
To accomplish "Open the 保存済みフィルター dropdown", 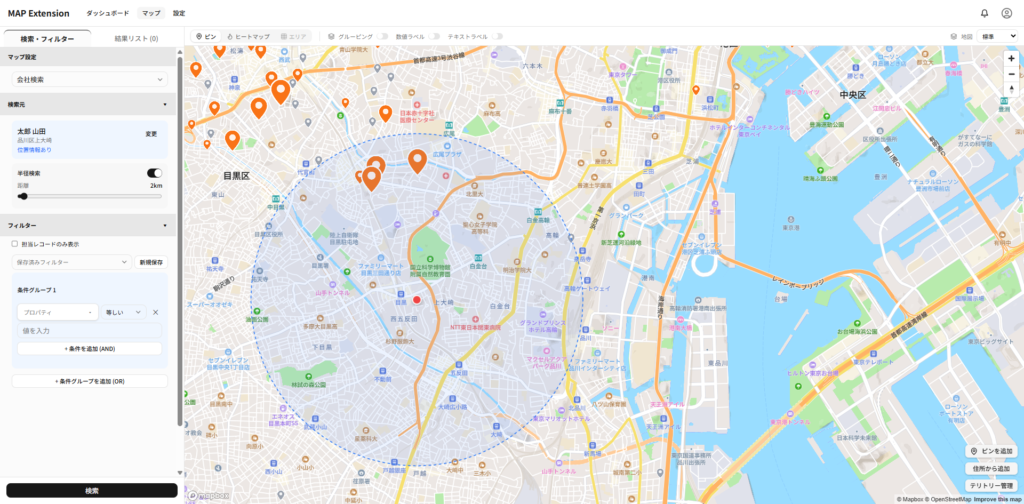I will point(72,262).
